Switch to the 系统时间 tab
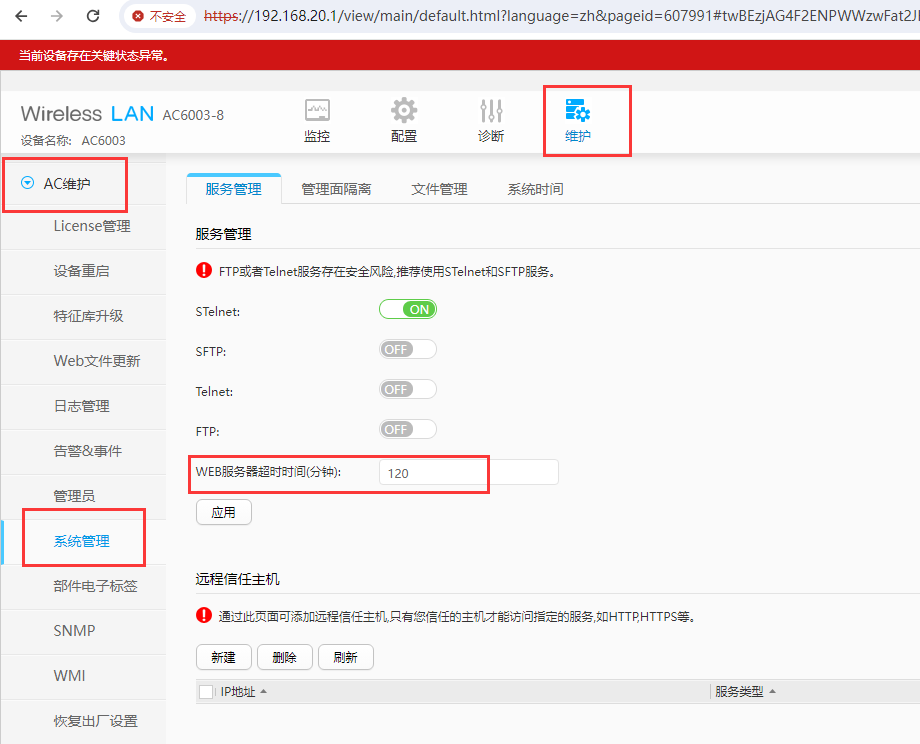The width and height of the screenshot is (920, 744). pos(535,189)
